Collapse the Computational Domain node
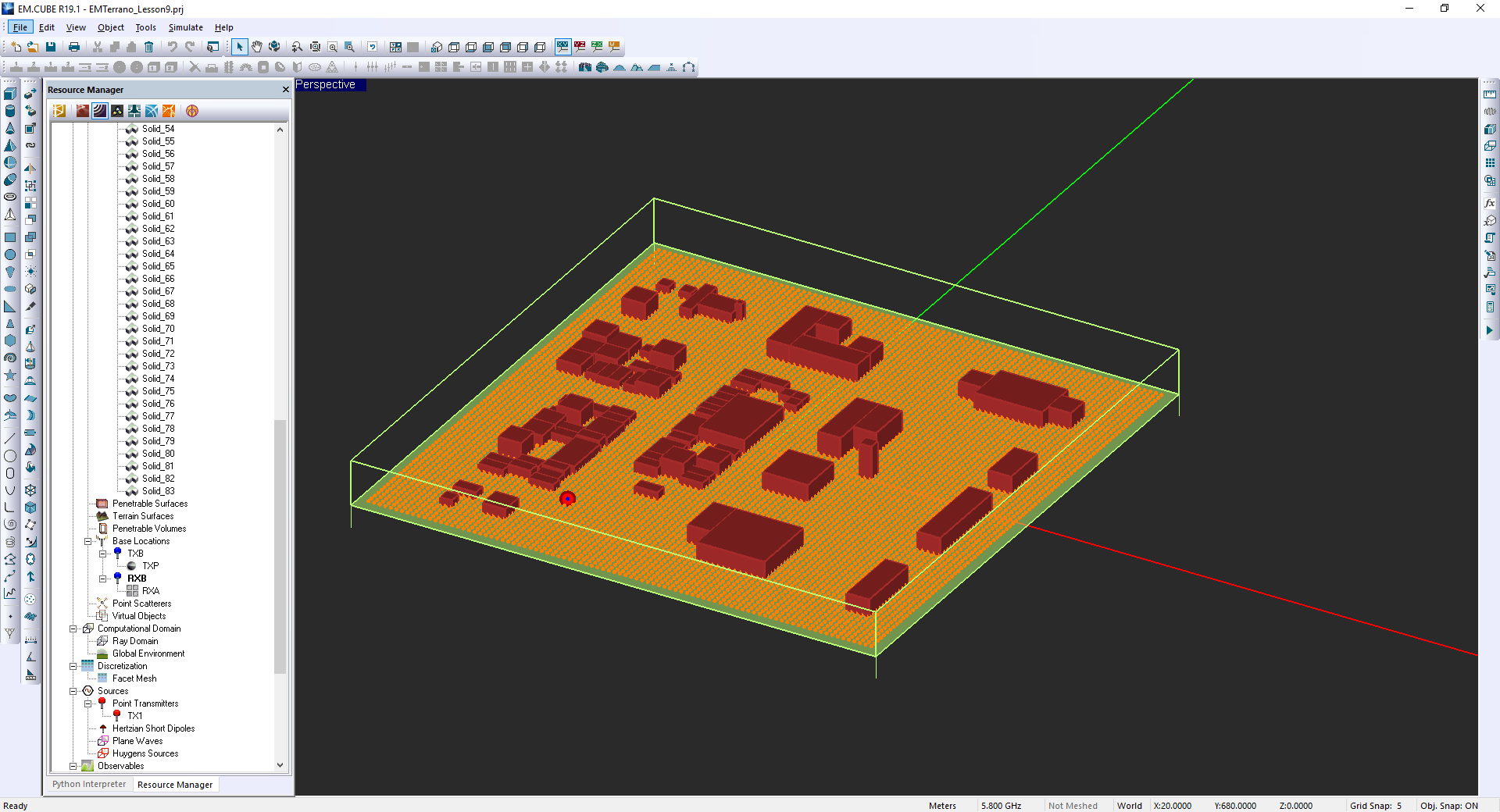The width and height of the screenshot is (1500, 812). pyautogui.click(x=73, y=629)
